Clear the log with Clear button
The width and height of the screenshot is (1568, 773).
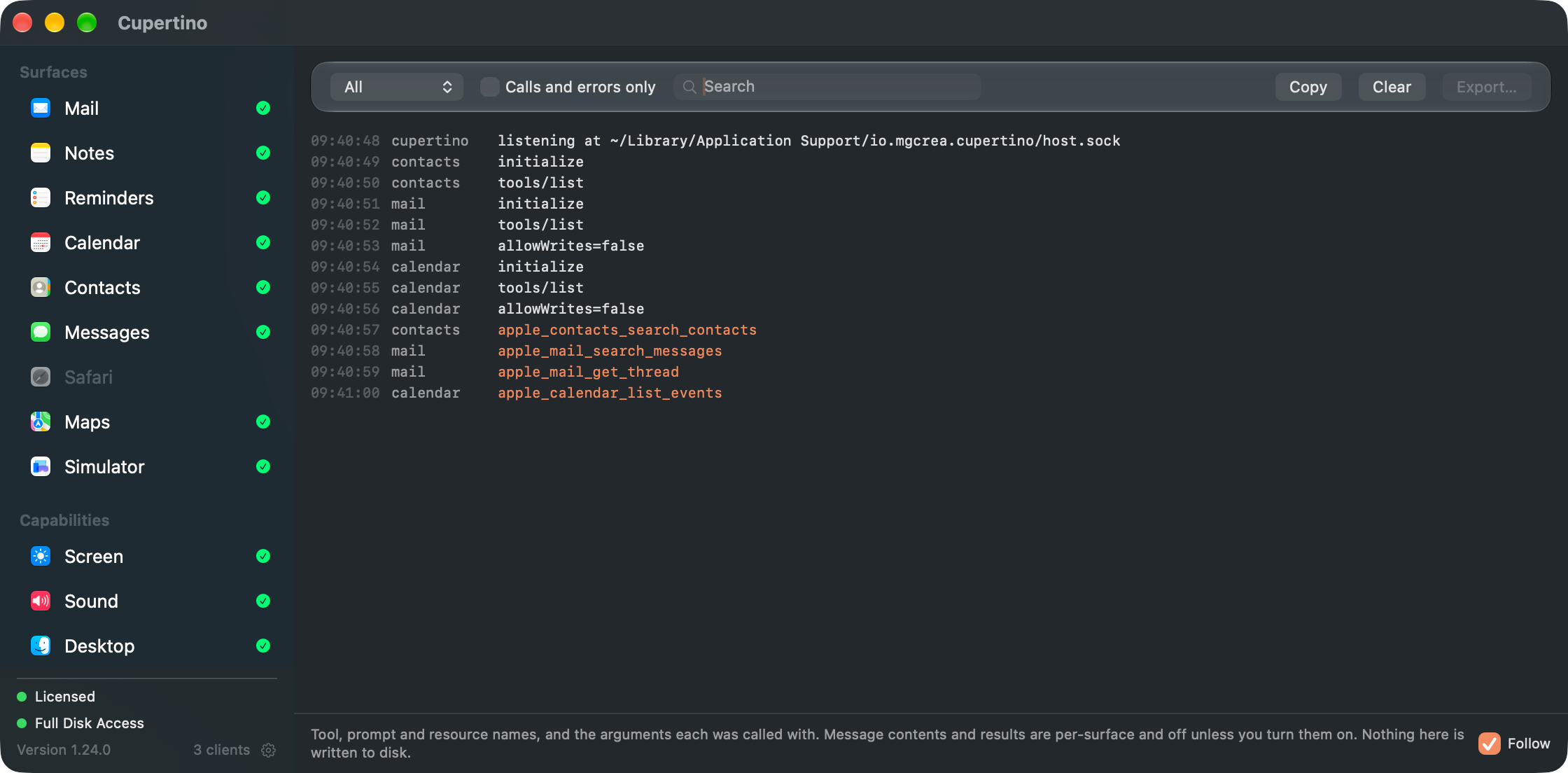(x=1392, y=87)
